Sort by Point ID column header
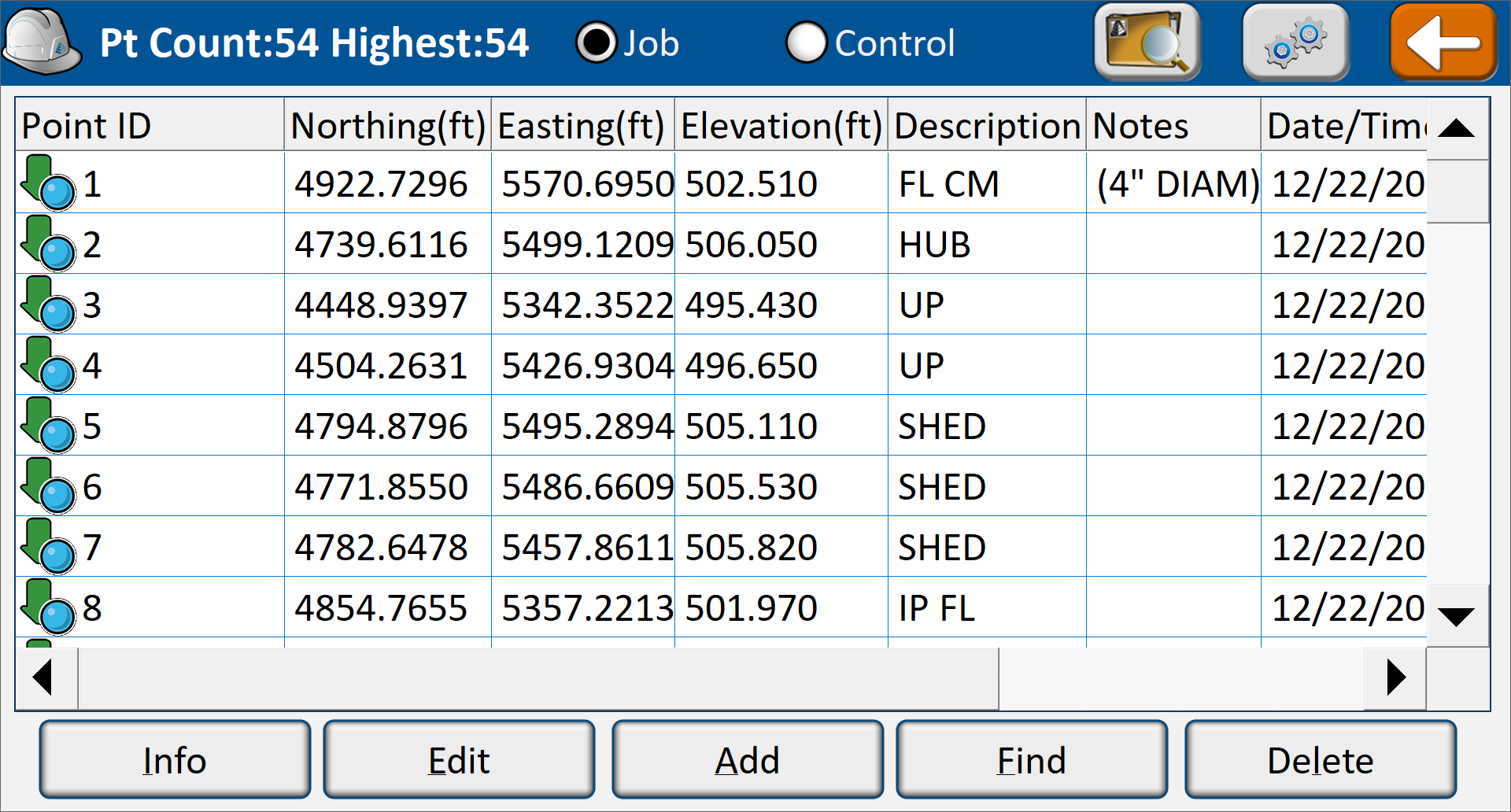 (x=150, y=124)
